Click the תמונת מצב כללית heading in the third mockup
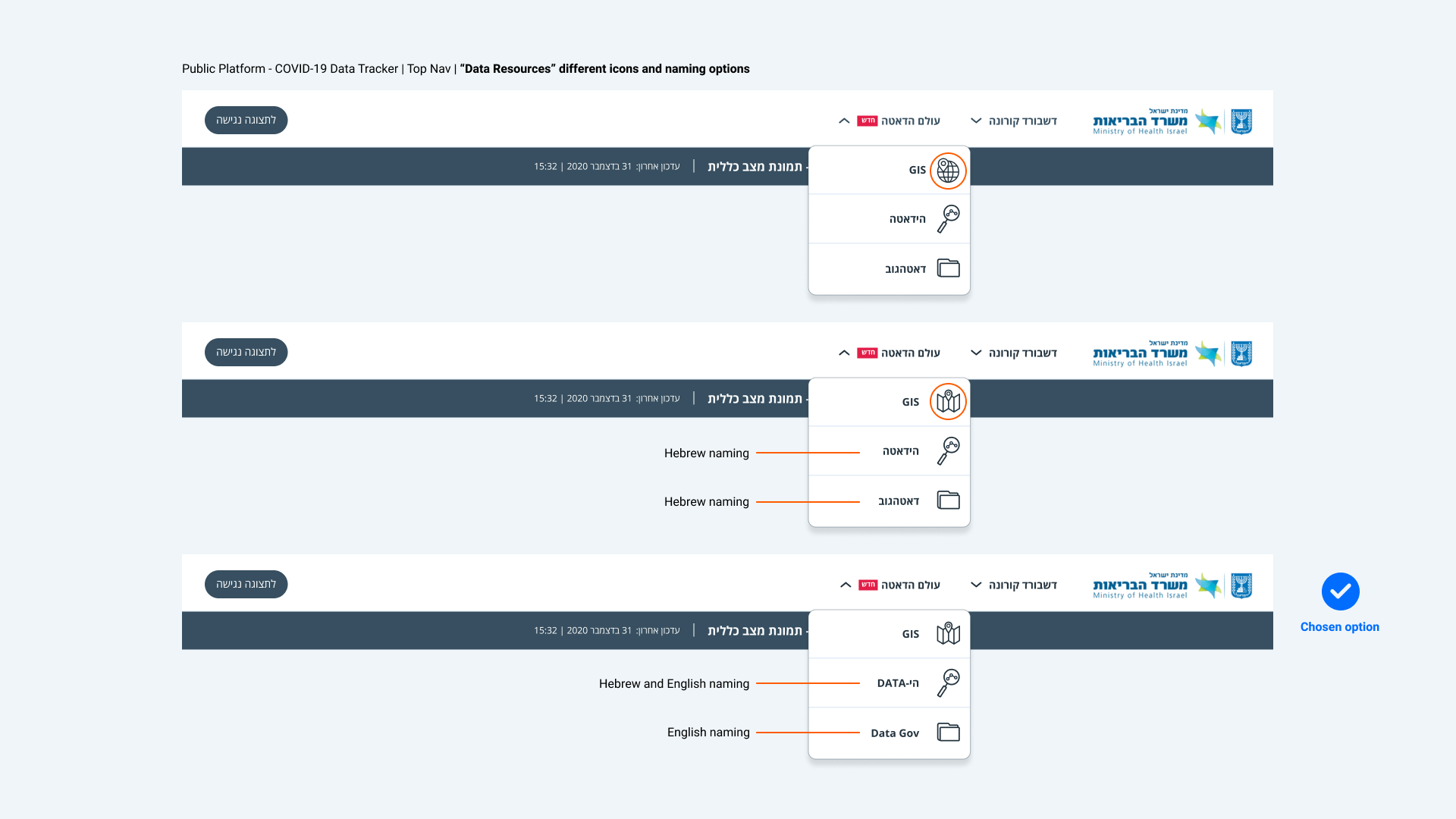 (755, 631)
